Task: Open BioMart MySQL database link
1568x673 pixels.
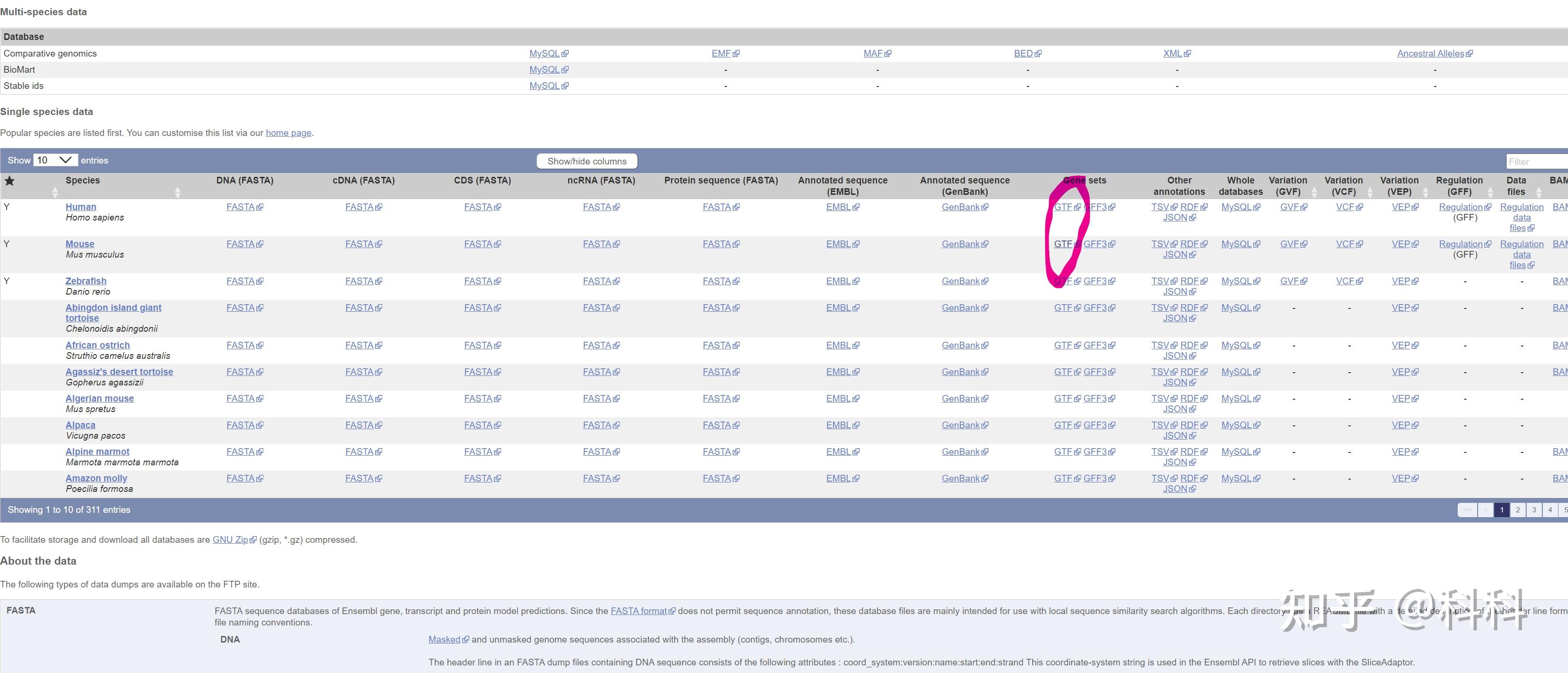Action: (x=544, y=69)
